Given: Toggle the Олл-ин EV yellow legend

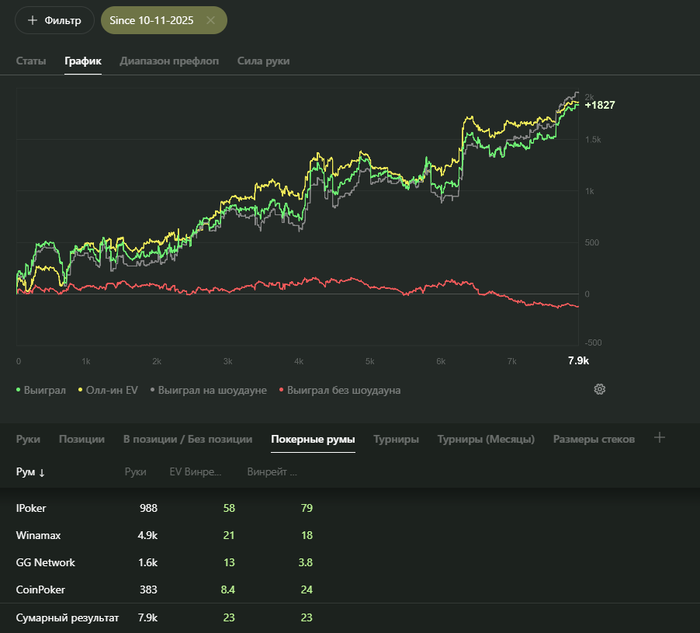Looking at the screenshot, I should click(108, 390).
